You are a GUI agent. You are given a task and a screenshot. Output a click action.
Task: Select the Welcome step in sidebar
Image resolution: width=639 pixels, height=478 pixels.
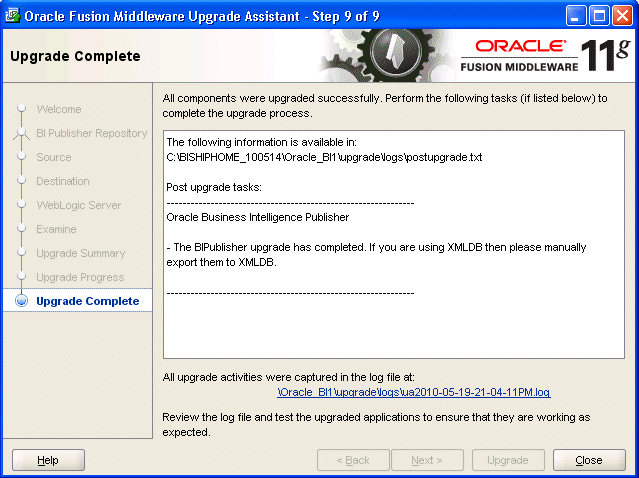pyautogui.click(x=59, y=109)
